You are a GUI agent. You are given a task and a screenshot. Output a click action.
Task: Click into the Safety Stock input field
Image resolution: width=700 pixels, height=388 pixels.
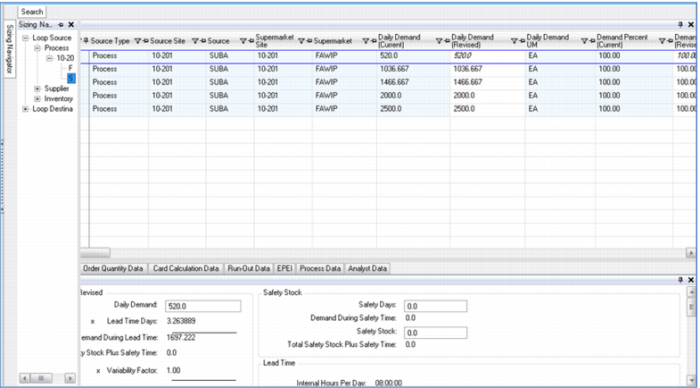[436, 333]
